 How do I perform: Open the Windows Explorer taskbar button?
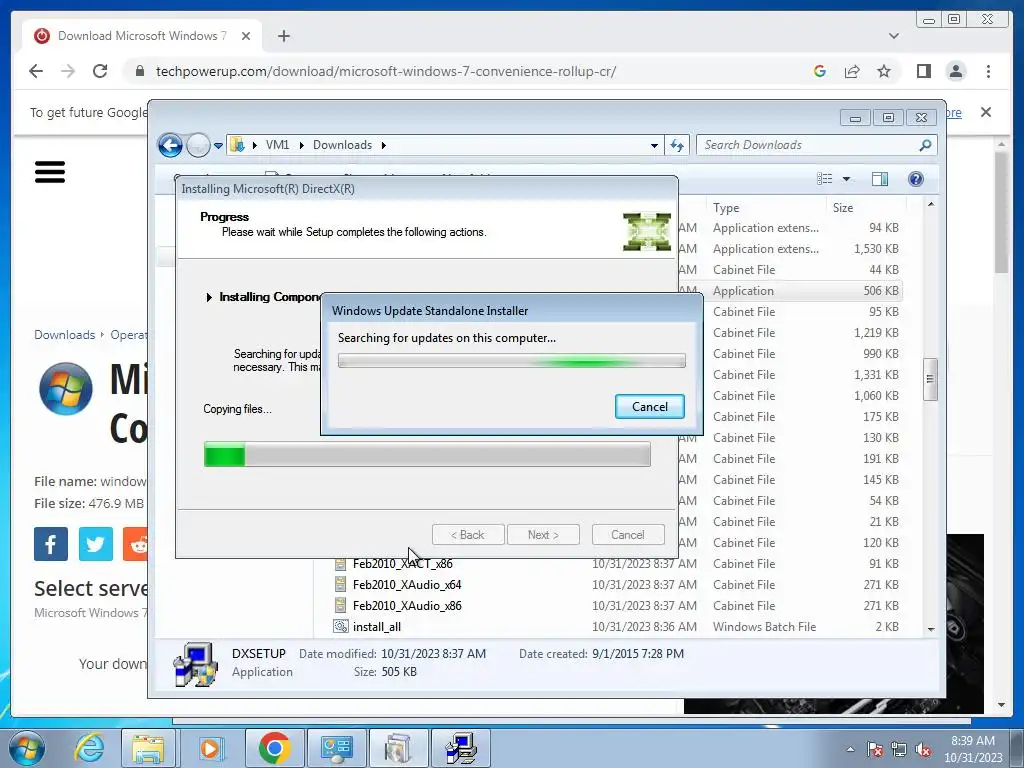pos(148,748)
